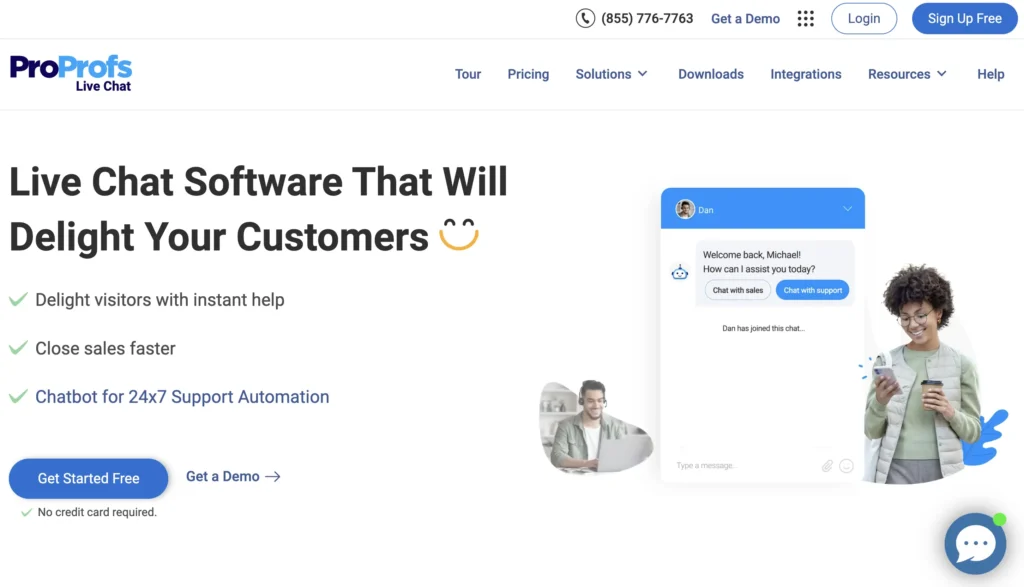1024x587 pixels.
Task: Open the floating chat bubble widget
Action: [974, 544]
